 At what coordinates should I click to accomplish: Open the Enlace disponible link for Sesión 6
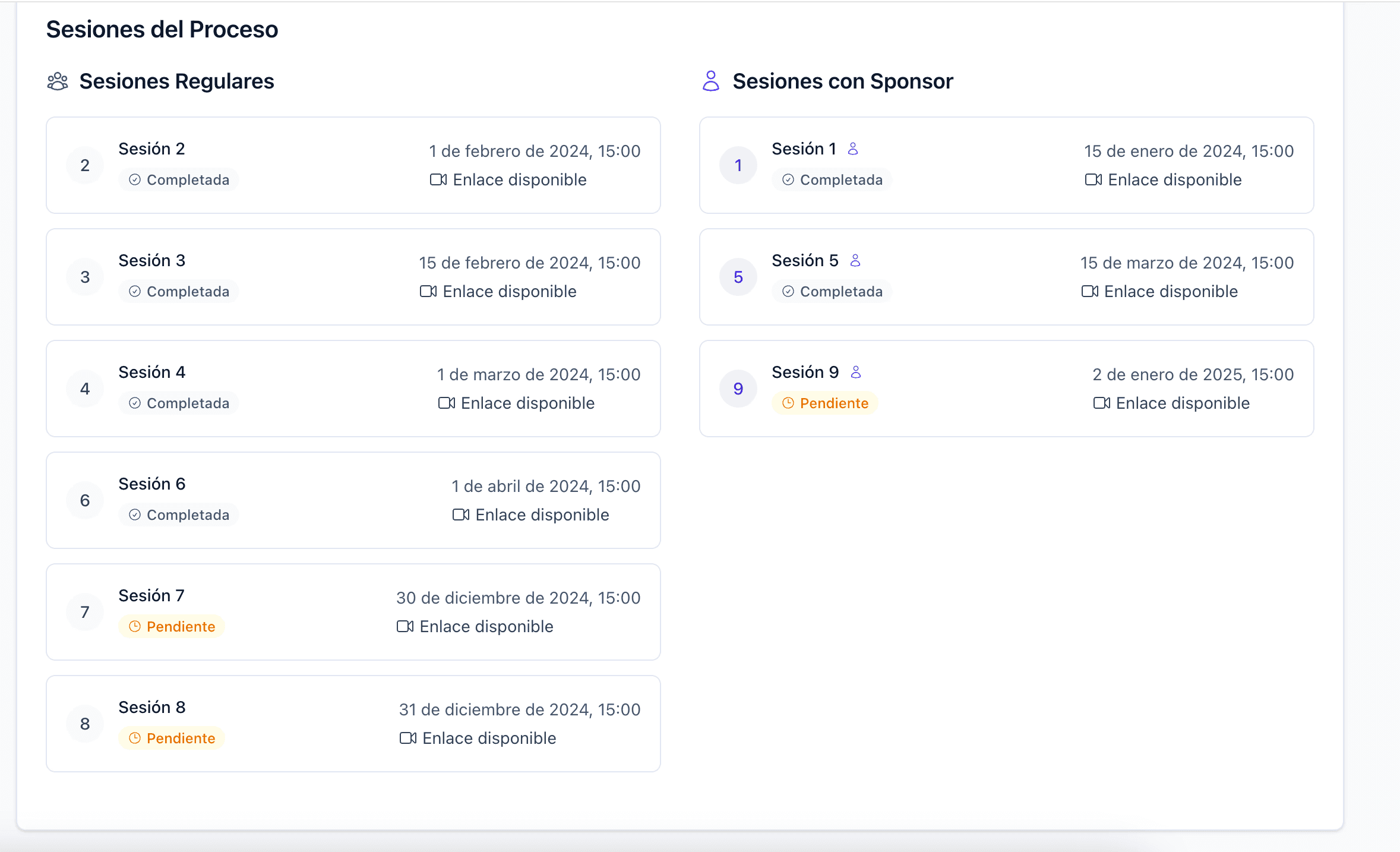[542, 515]
